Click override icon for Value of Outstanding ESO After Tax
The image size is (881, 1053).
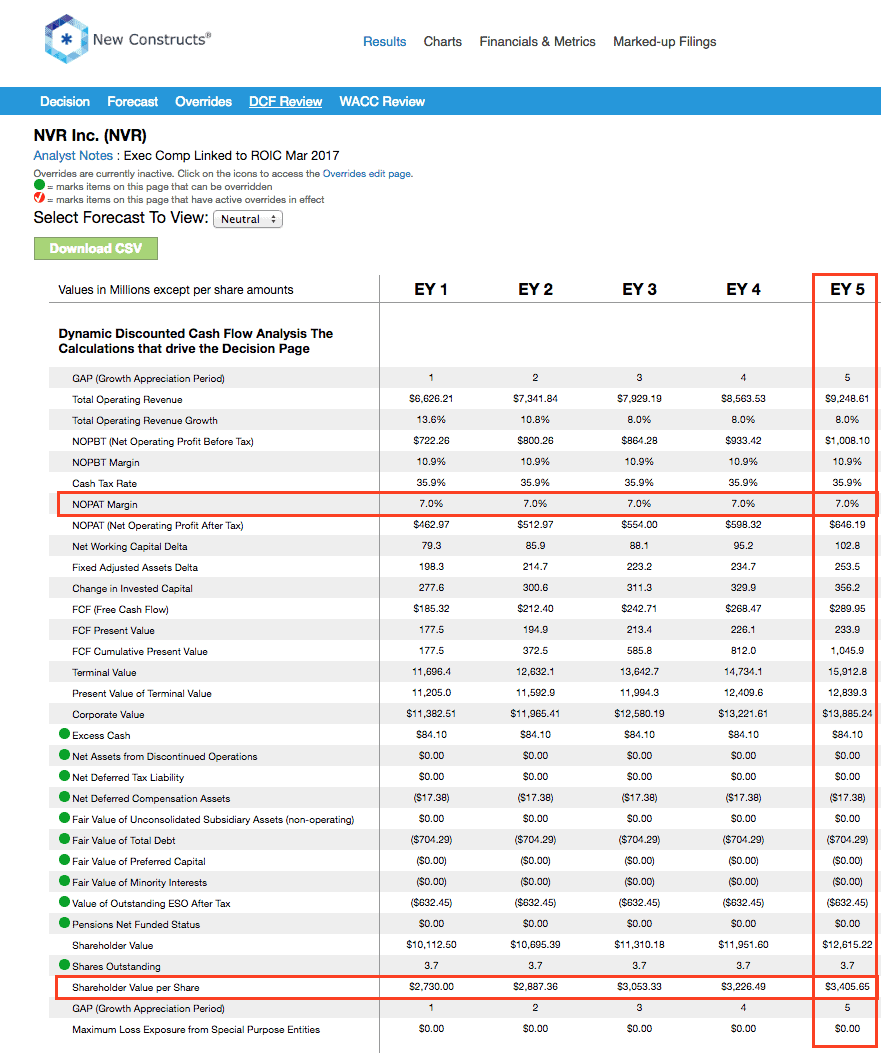coord(64,902)
